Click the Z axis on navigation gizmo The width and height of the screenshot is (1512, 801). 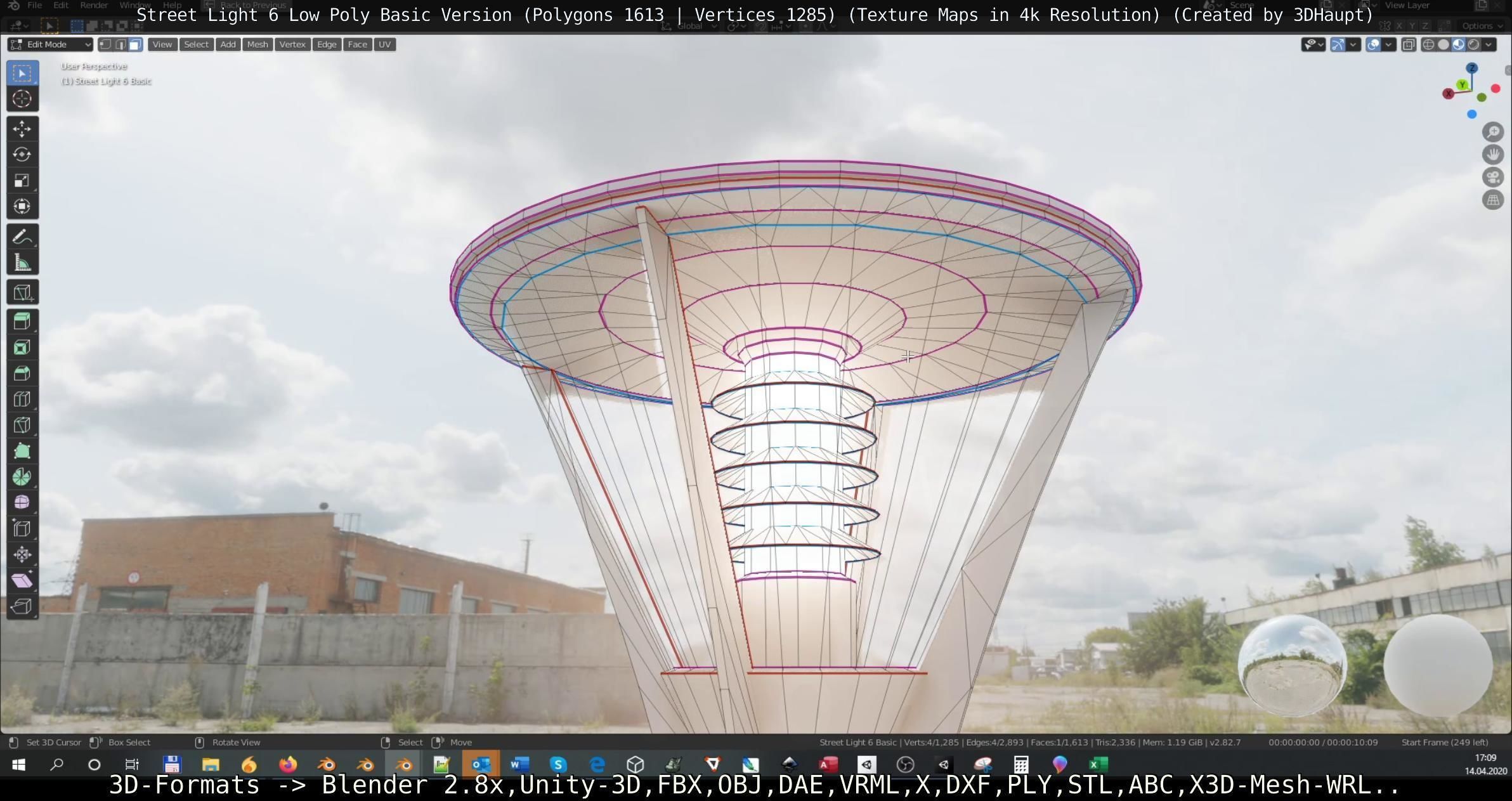click(x=1472, y=68)
